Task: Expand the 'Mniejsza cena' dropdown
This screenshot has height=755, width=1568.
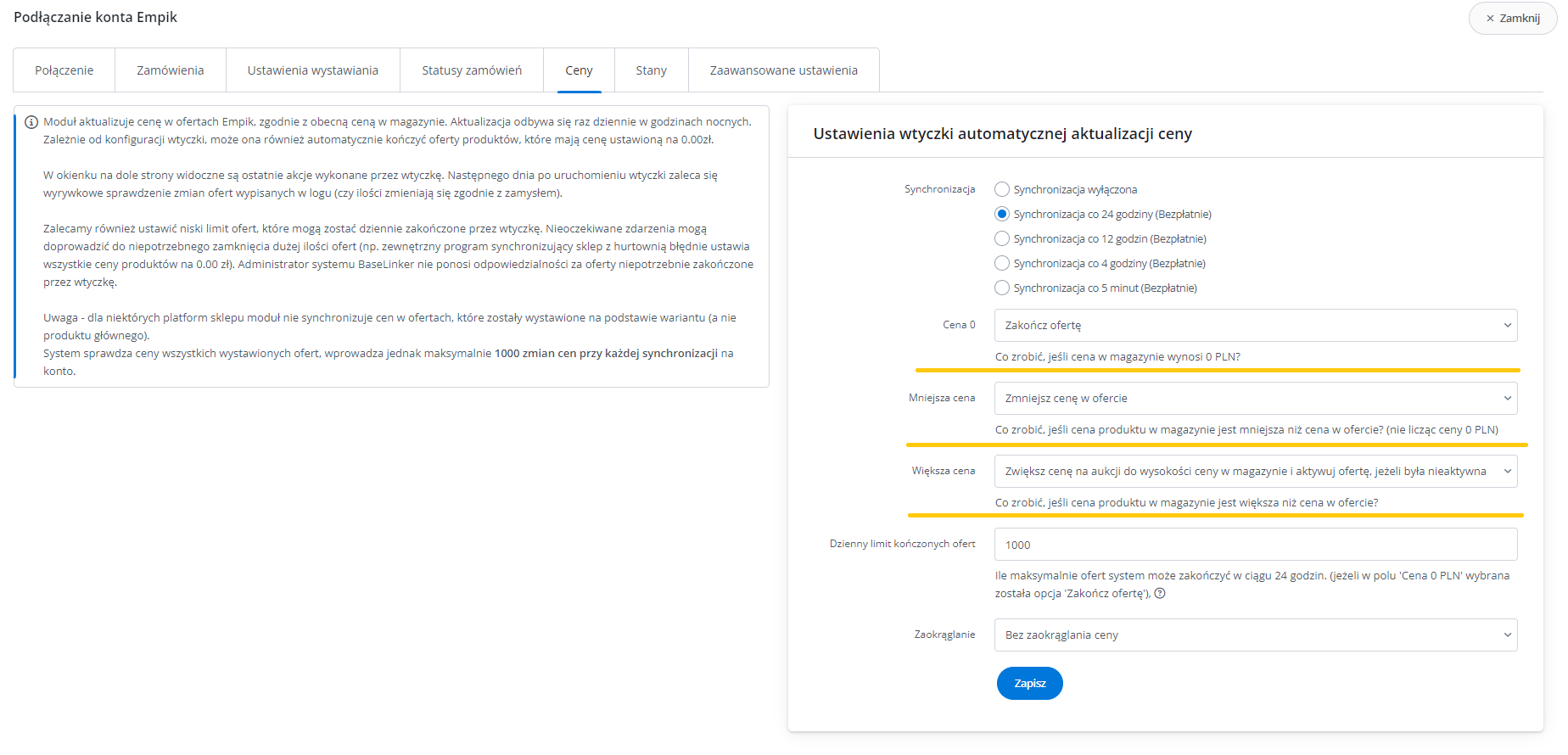Action: click(1255, 398)
